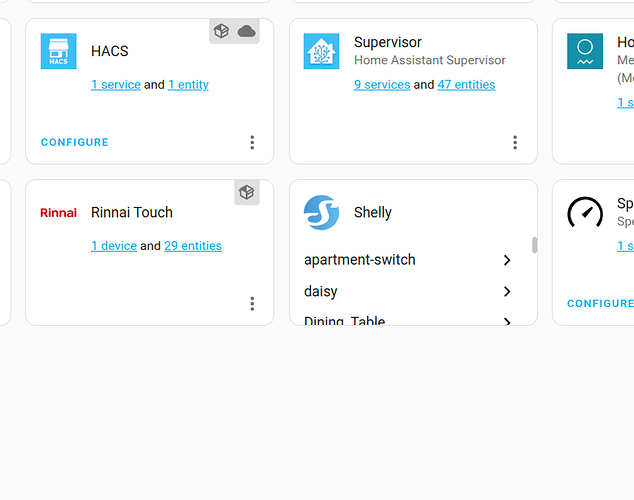Click the Shelly device list scrollbar
The width and height of the screenshot is (634, 500).
point(535,245)
